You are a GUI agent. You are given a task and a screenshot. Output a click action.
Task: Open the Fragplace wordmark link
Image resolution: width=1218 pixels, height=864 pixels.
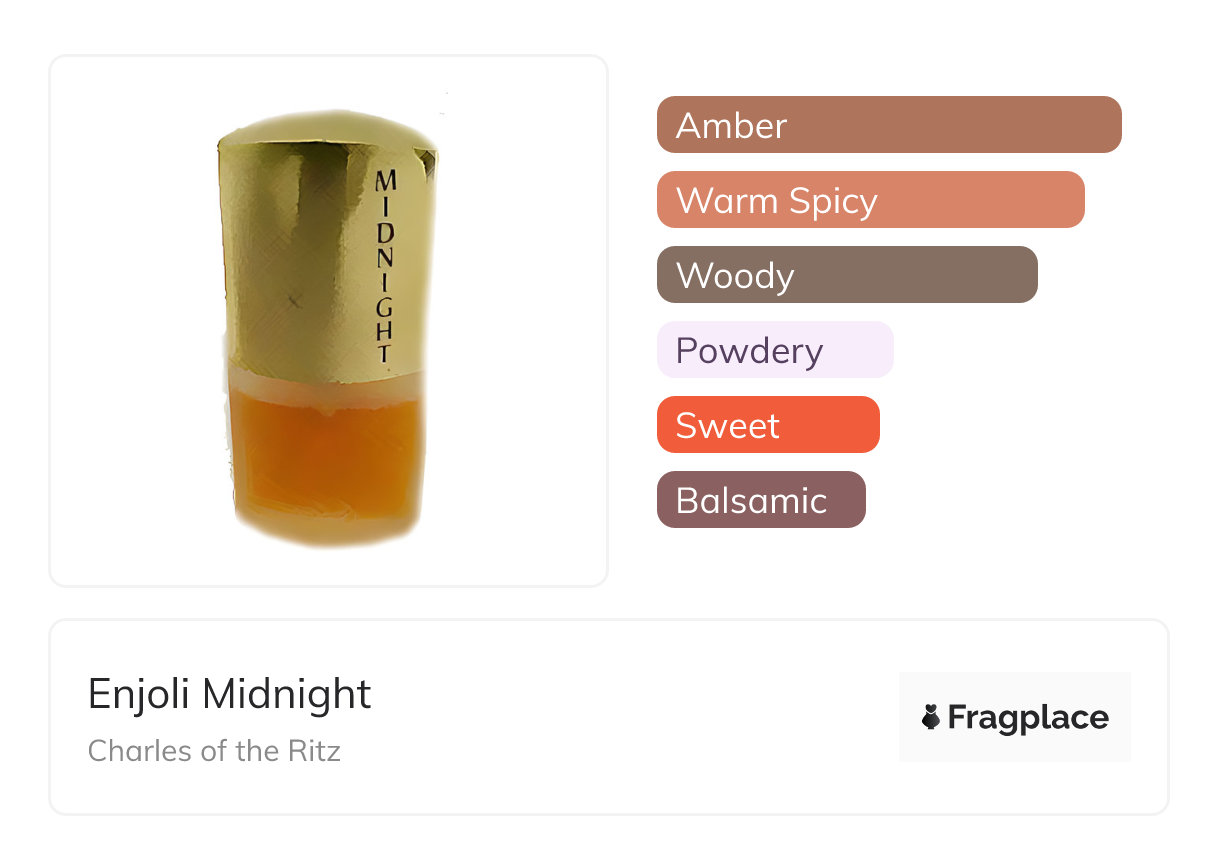click(x=1028, y=718)
